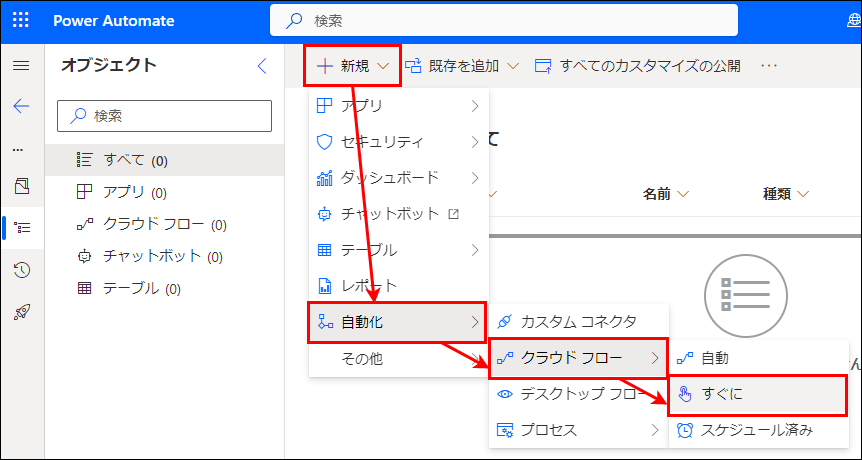The image size is (862, 460).
Task: Click the gear-window icon beside プロセス
Action: point(505,430)
